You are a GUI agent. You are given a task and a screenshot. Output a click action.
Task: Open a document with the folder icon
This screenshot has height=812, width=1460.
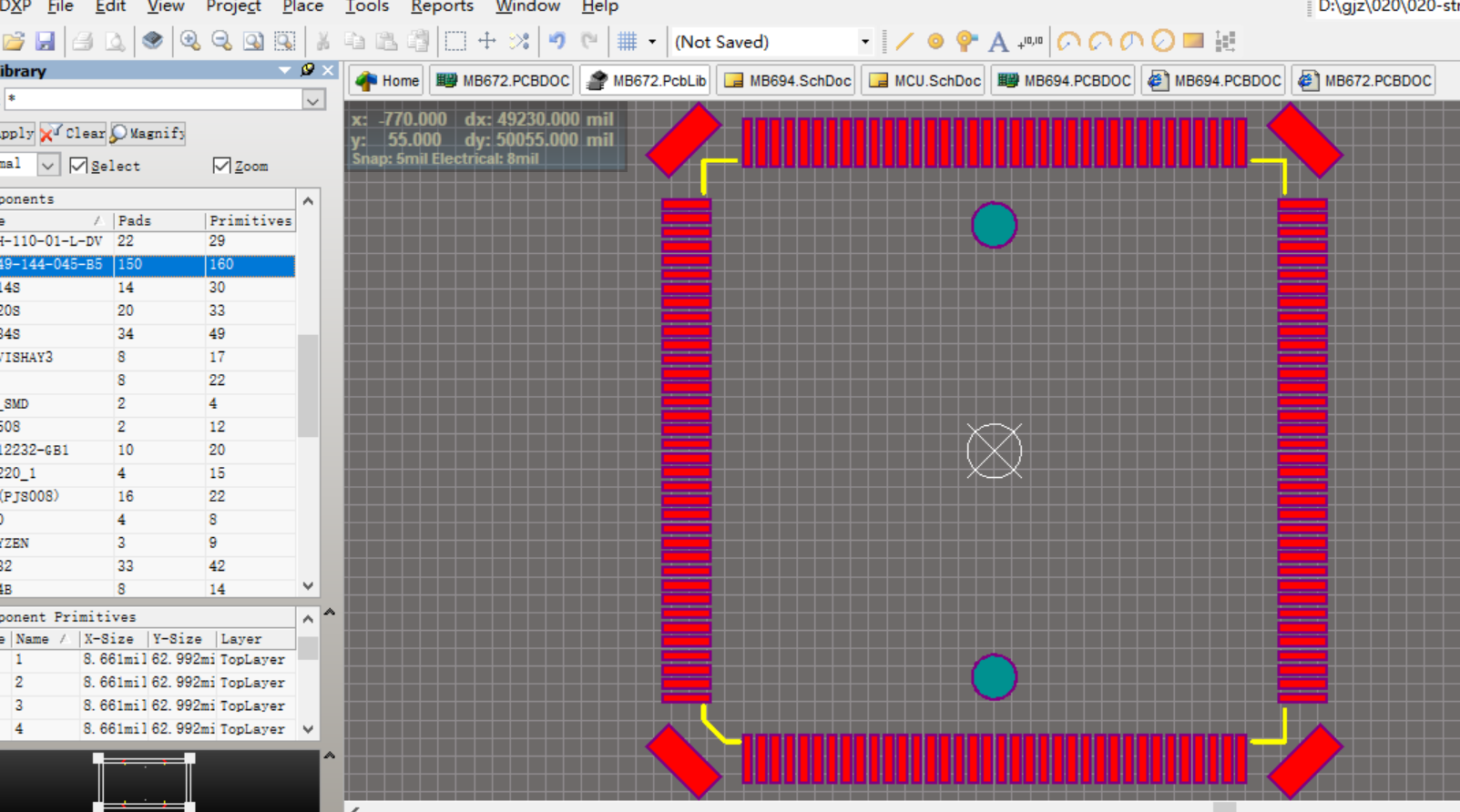coord(13,42)
